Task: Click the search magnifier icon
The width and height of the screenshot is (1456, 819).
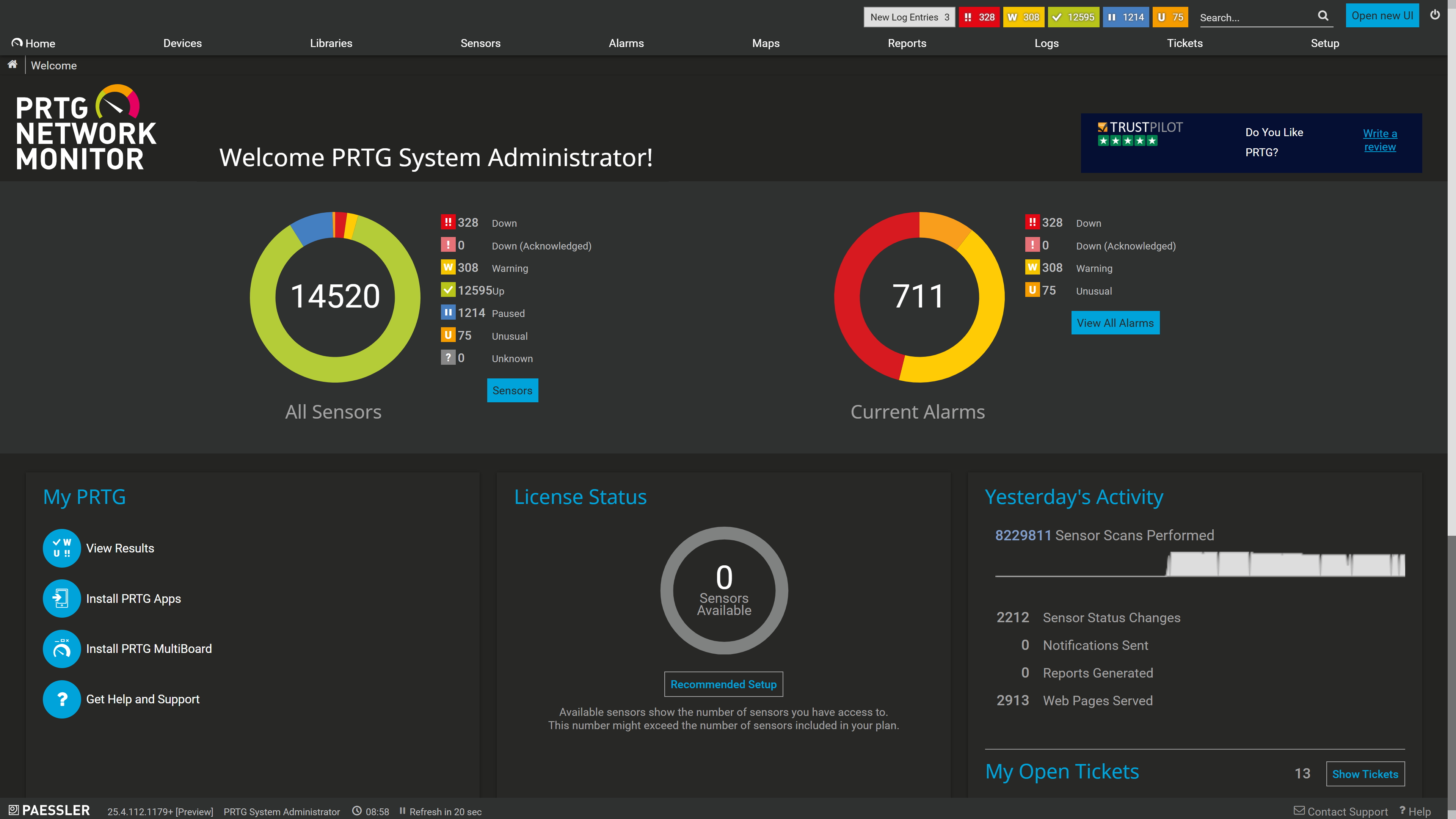Action: [1323, 16]
